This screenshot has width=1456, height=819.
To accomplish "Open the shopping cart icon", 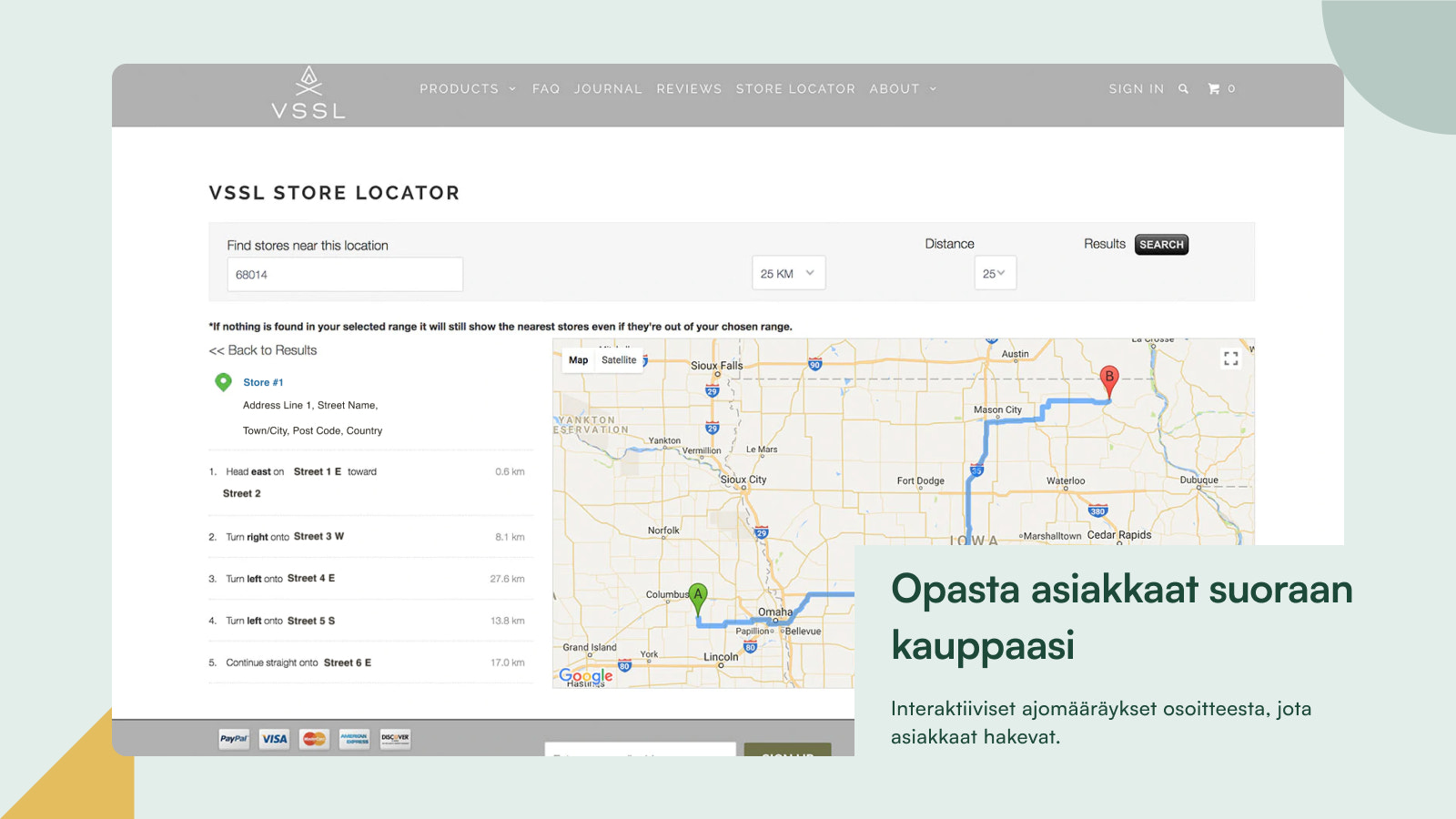I will [x=1213, y=89].
